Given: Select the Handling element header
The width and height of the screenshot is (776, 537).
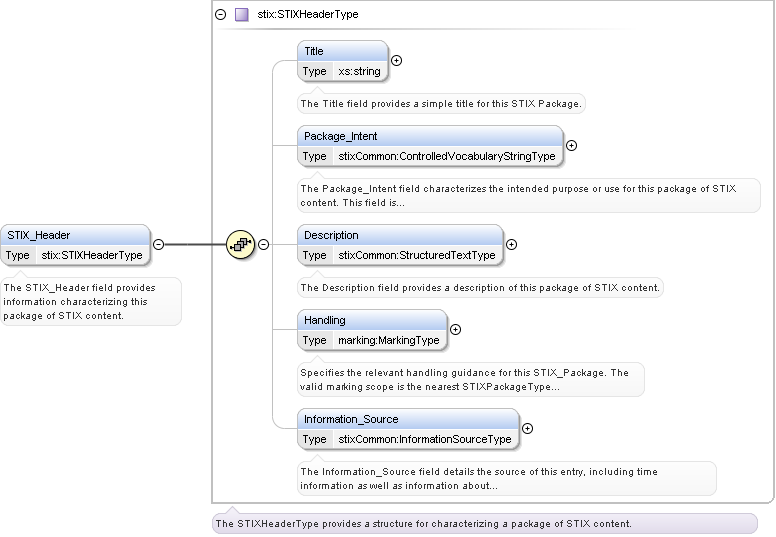Looking at the screenshot, I should (372, 320).
